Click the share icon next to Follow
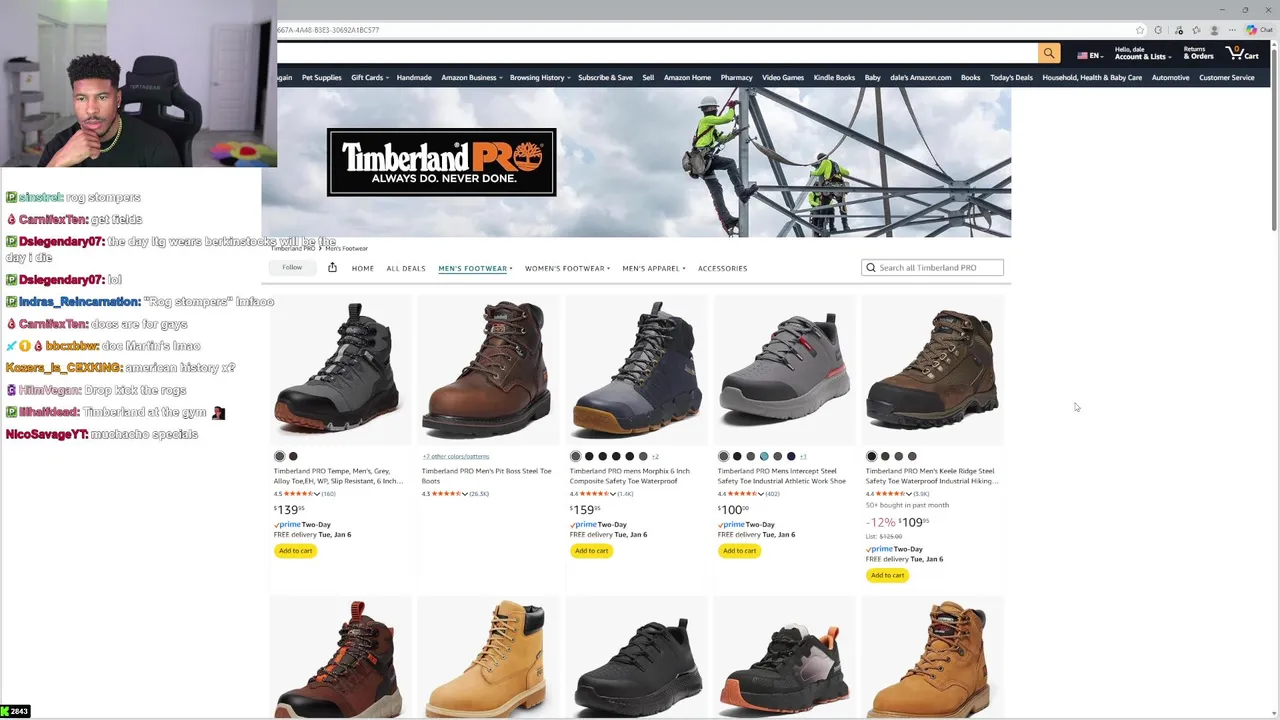Screen dimensions: 1280x720 [332, 267]
